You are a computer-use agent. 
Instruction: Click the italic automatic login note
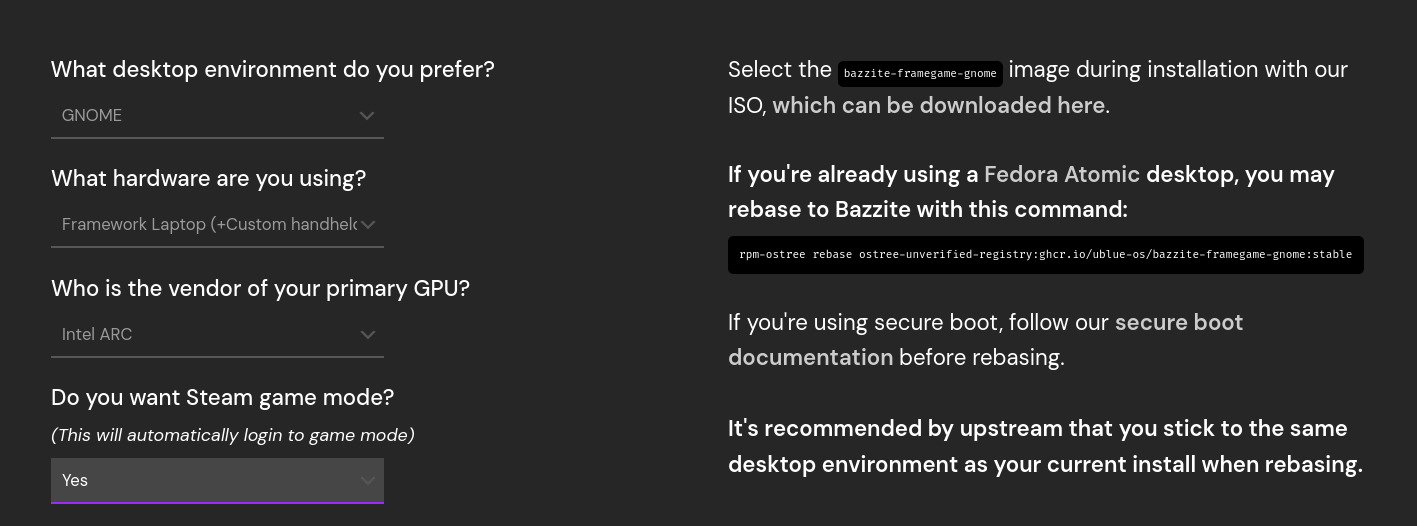[232, 435]
